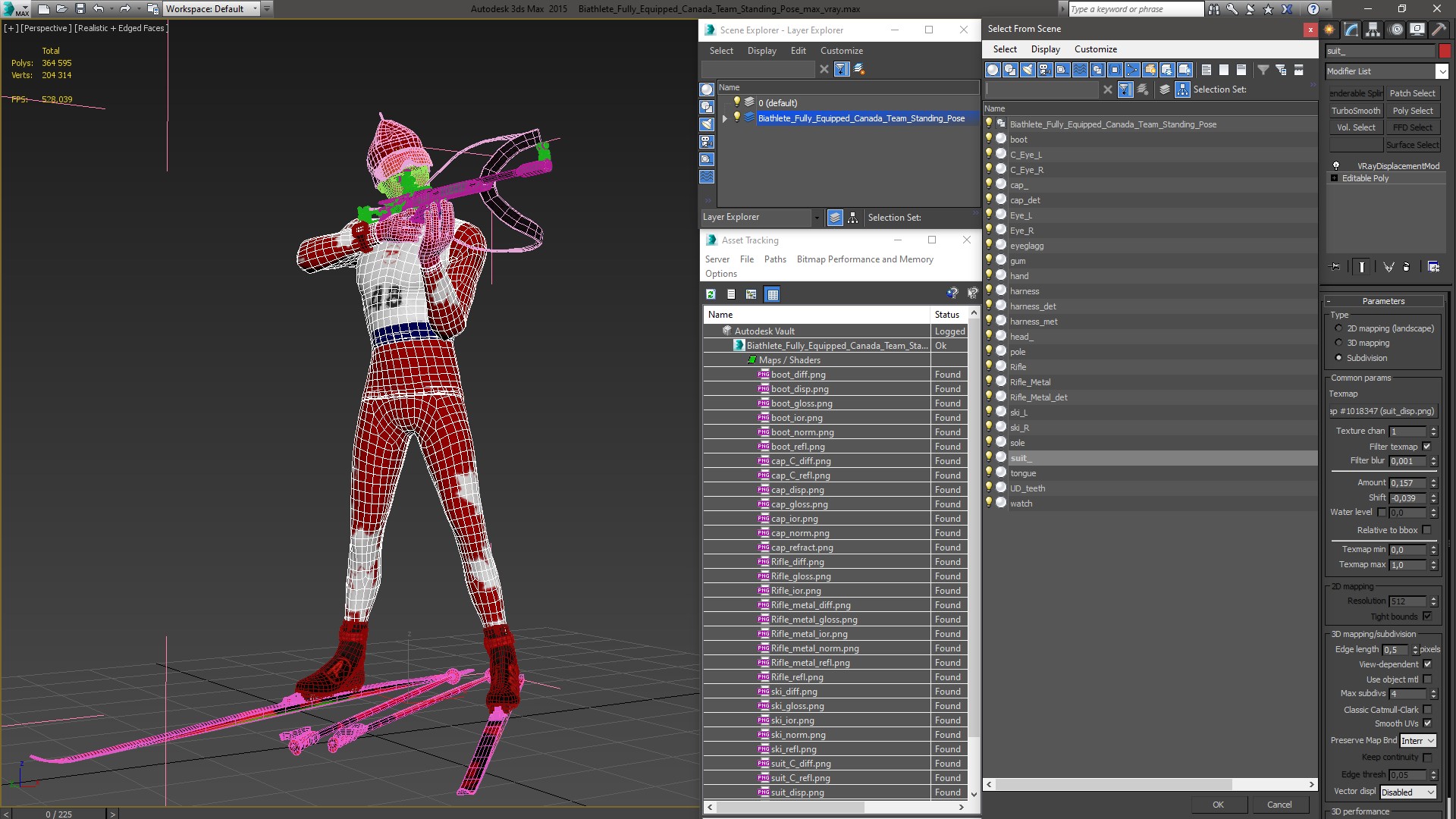
Task: Click Make Unique icon under modifier stack
Action: pyautogui.click(x=1389, y=267)
